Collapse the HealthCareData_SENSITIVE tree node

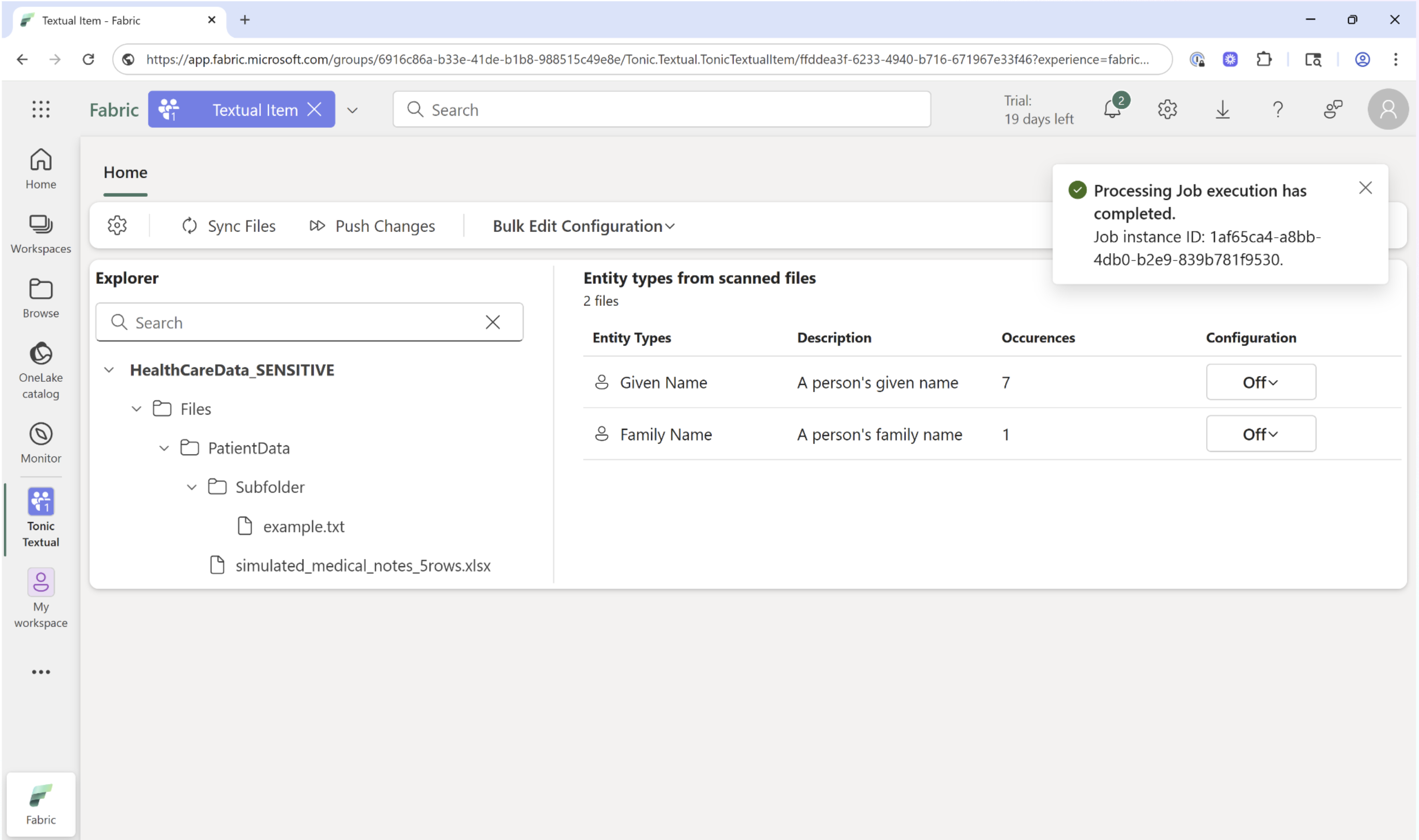point(109,369)
